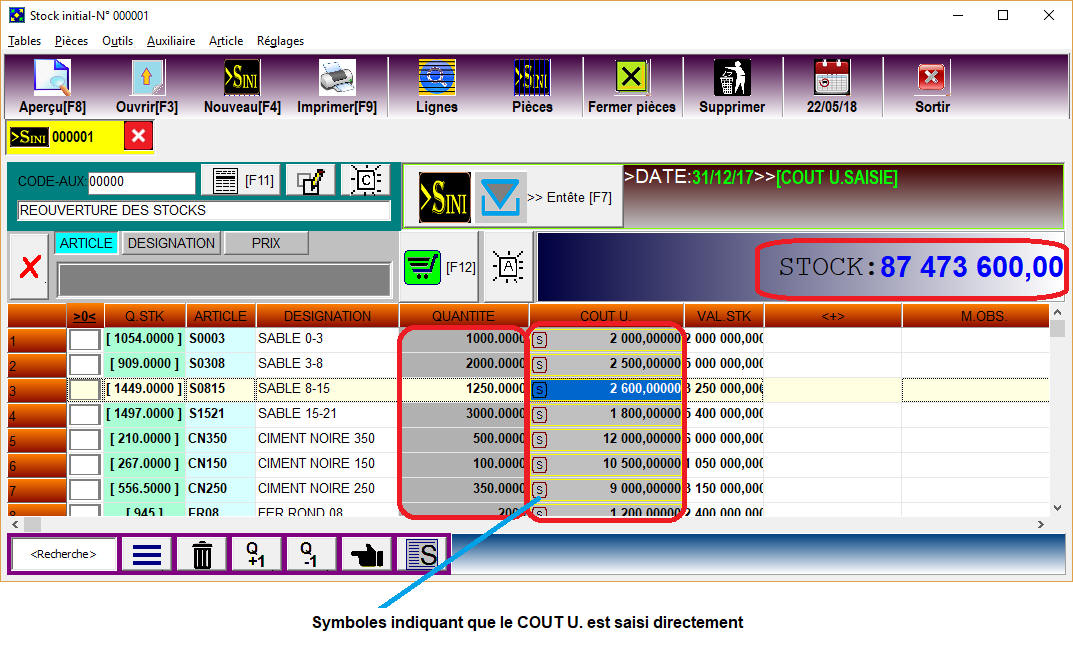Expand the Entête [F7] header arrow
The image size is (1073, 656).
[499, 197]
